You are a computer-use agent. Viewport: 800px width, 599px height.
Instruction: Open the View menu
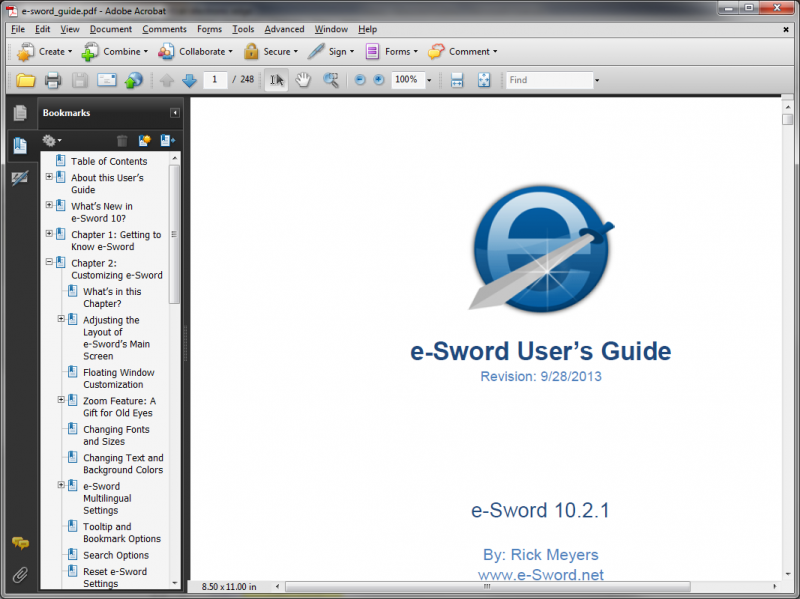click(x=70, y=30)
